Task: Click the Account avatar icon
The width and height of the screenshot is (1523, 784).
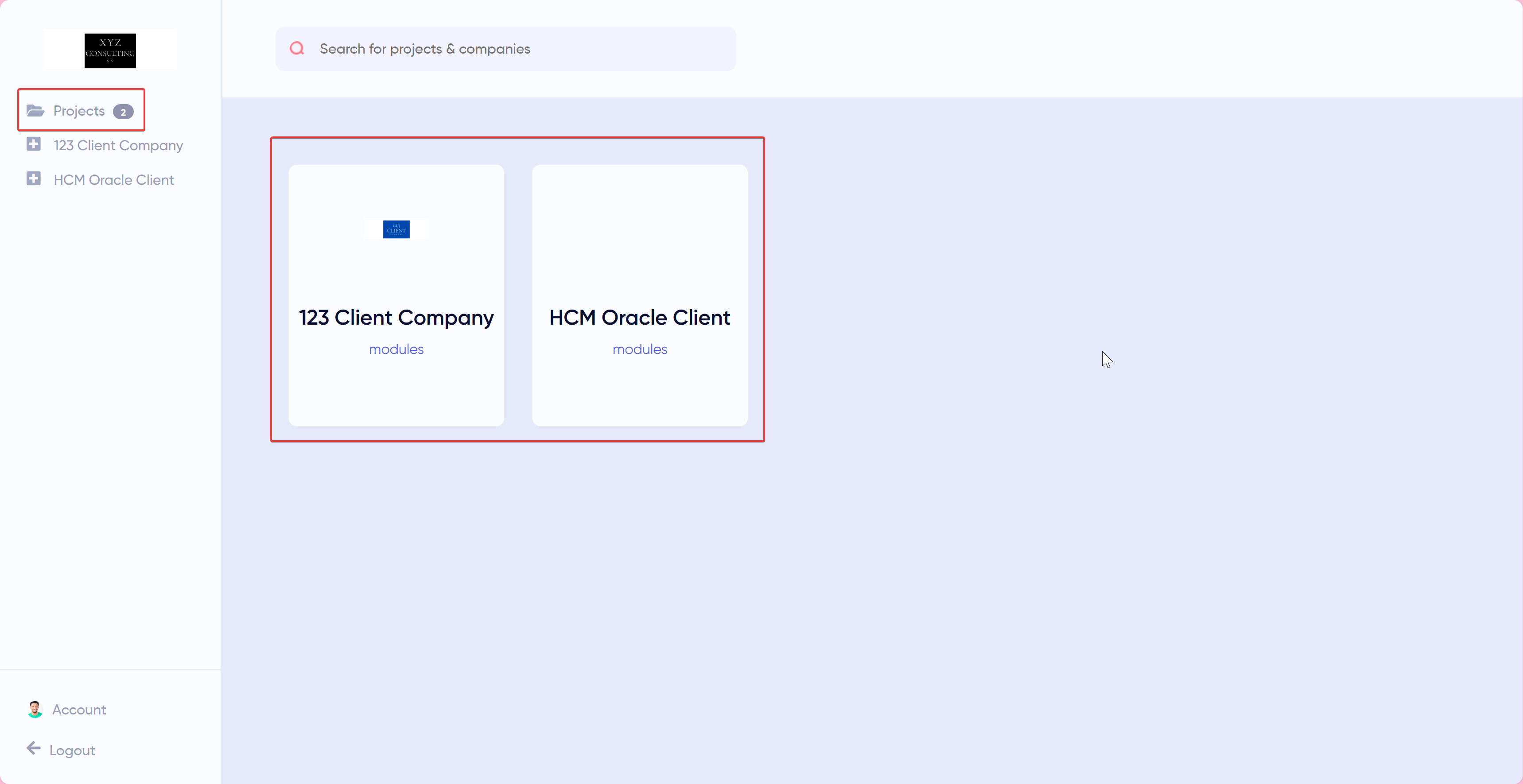Action: click(35, 709)
